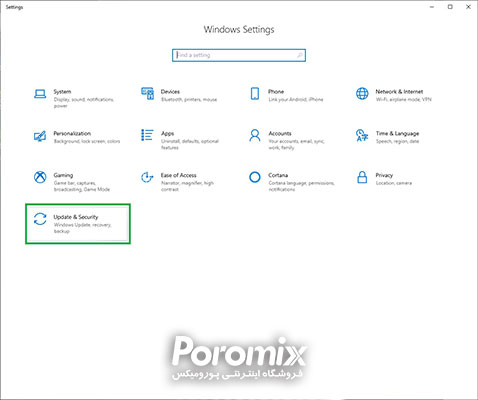The image size is (478, 400).
Task: Close the Settings window
Action: coord(468,7)
